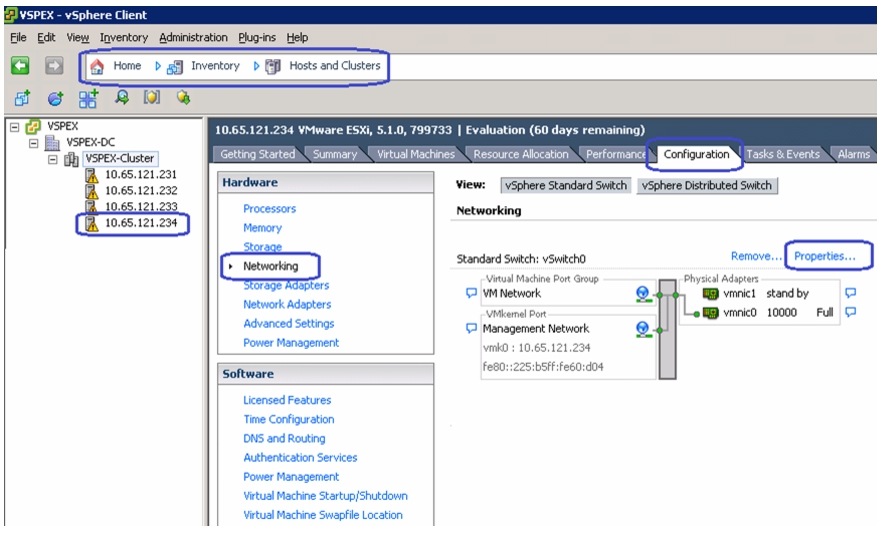This screenshot has width=882, height=555.
Task: Click the VSPEX-DC datacenter icon
Action: pyautogui.click(x=52, y=142)
